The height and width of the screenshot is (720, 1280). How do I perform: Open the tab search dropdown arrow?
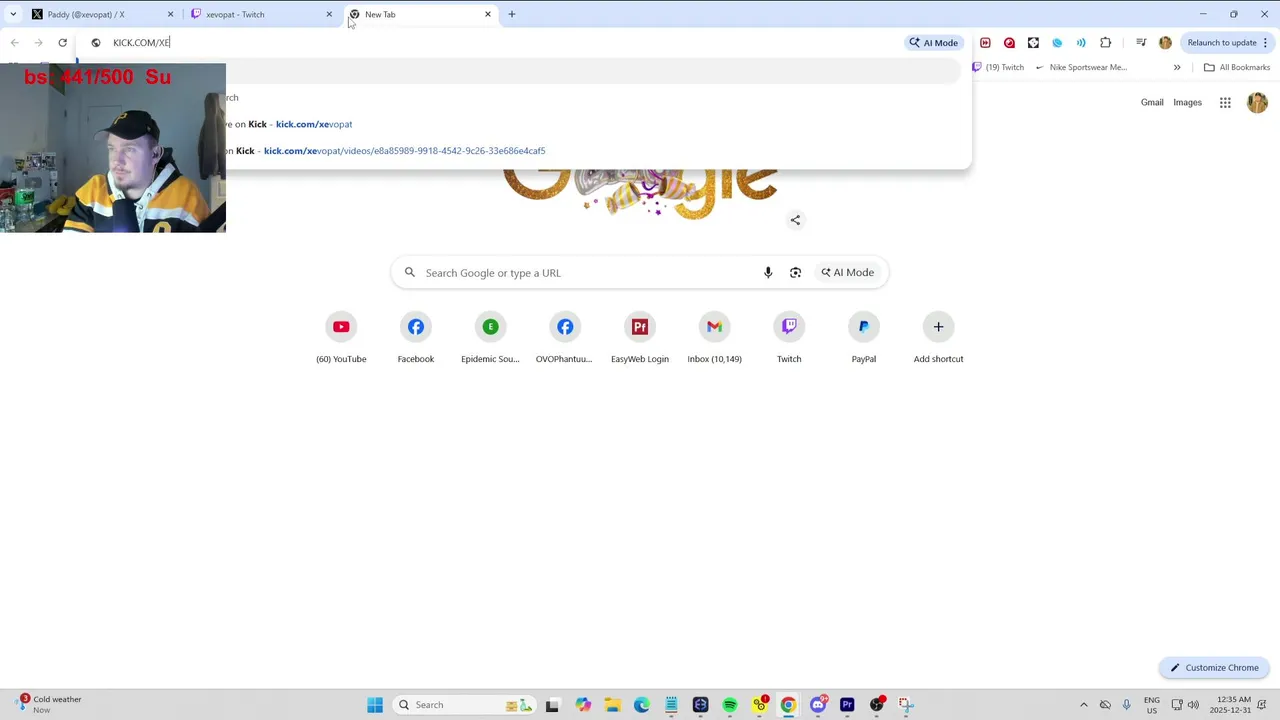click(13, 14)
